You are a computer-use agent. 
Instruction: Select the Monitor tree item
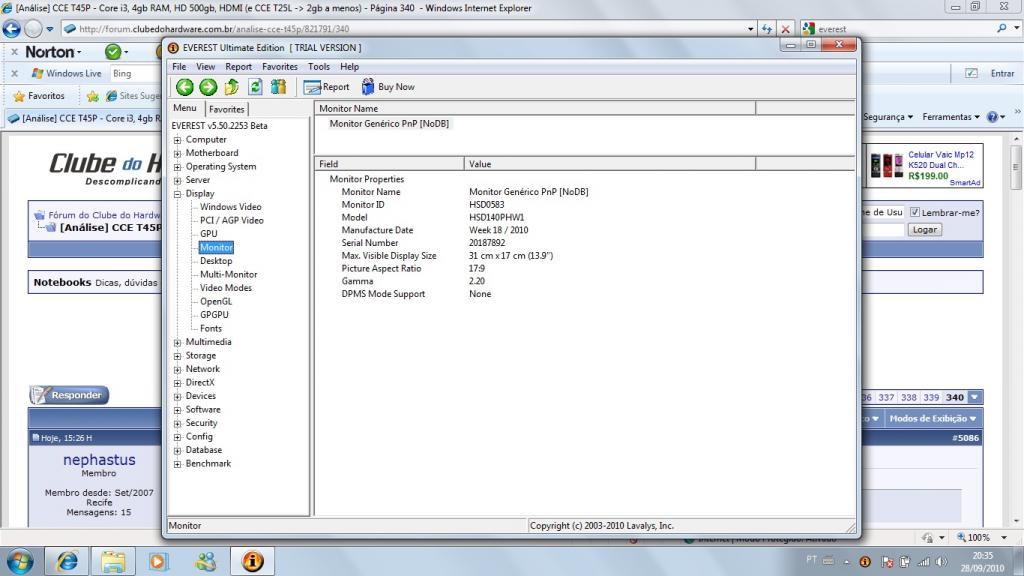point(216,248)
